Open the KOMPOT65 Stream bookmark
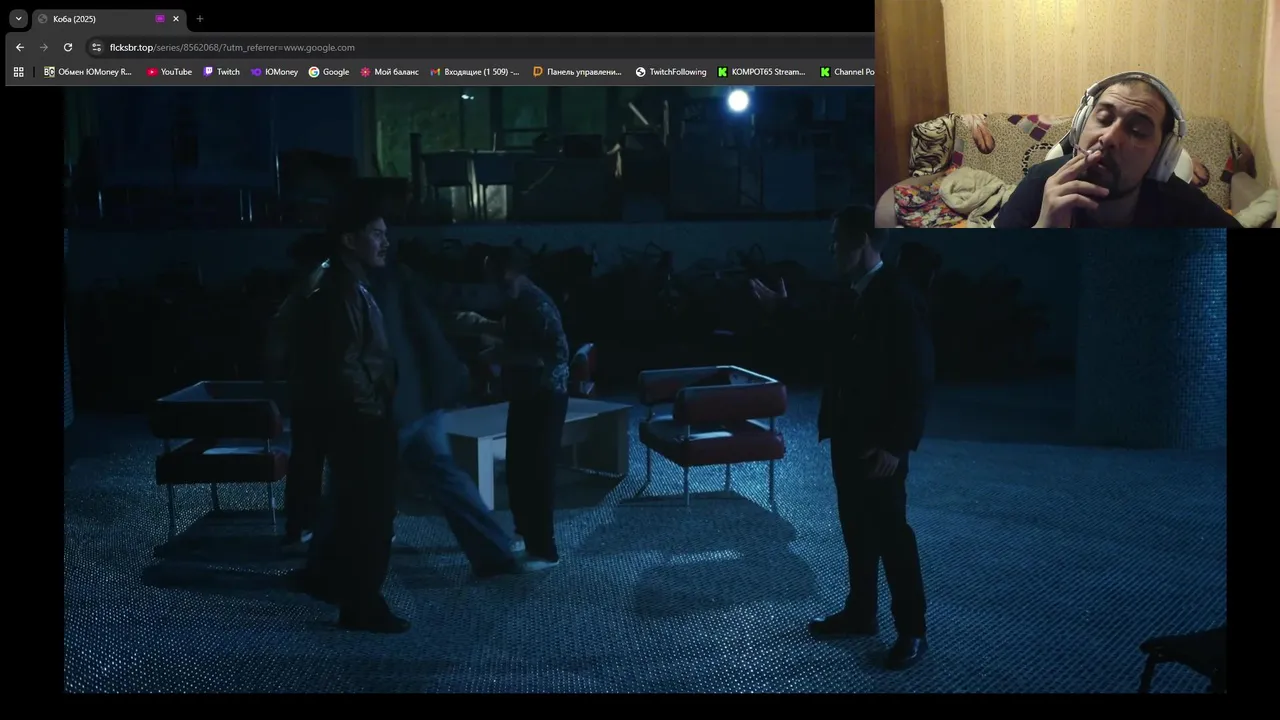This screenshot has height=720, width=1280. point(761,72)
